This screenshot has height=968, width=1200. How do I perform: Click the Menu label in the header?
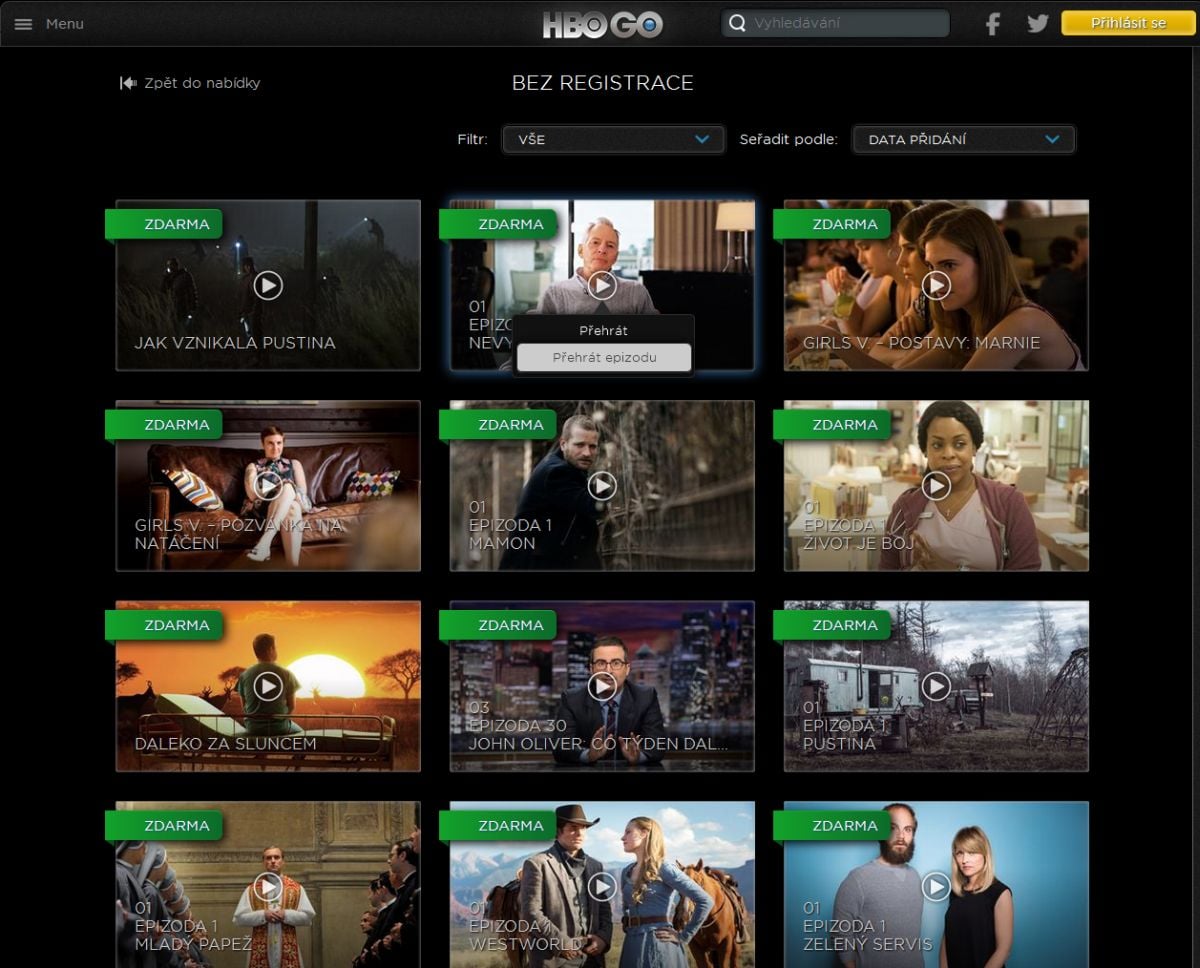[65, 24]
